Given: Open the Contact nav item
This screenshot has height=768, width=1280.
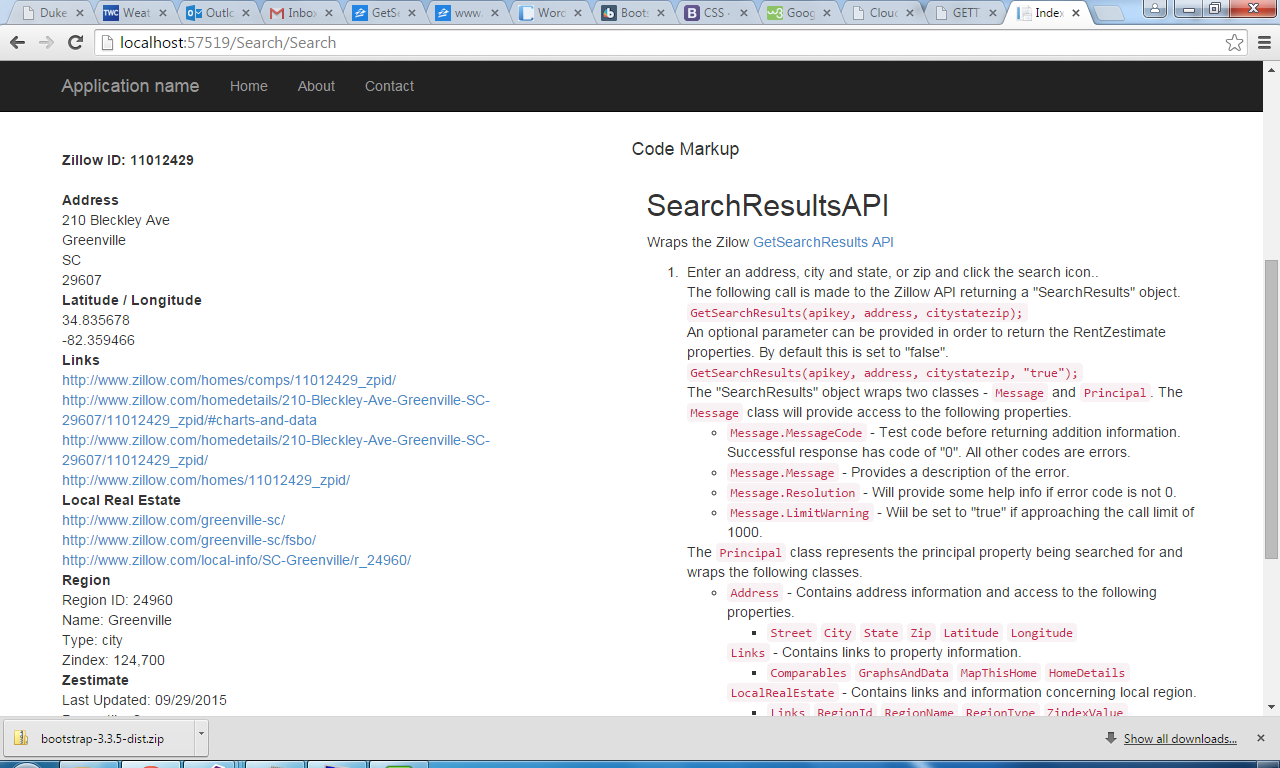Looking at the screenshot, I should (x=389, y=86).
